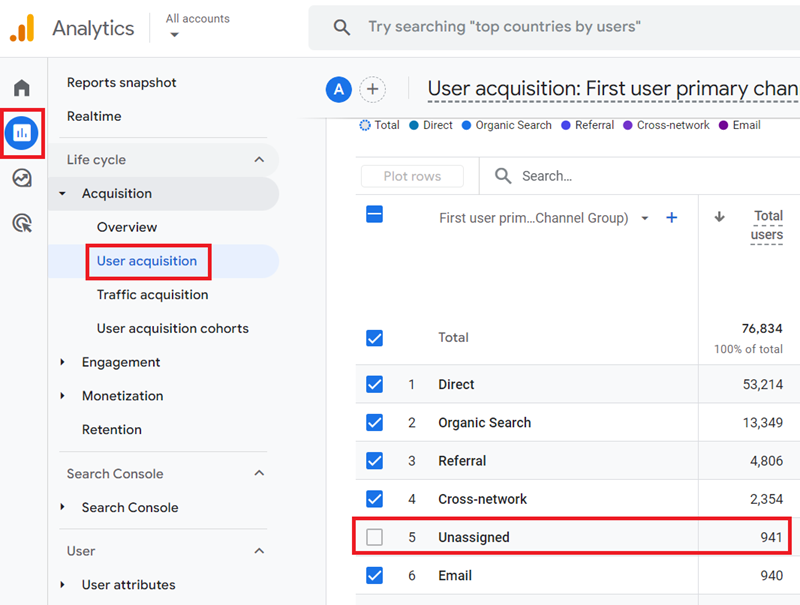Open the First user primary channel dropdown
The width and height of the screenshot is (800, 605).
[644, 218]
